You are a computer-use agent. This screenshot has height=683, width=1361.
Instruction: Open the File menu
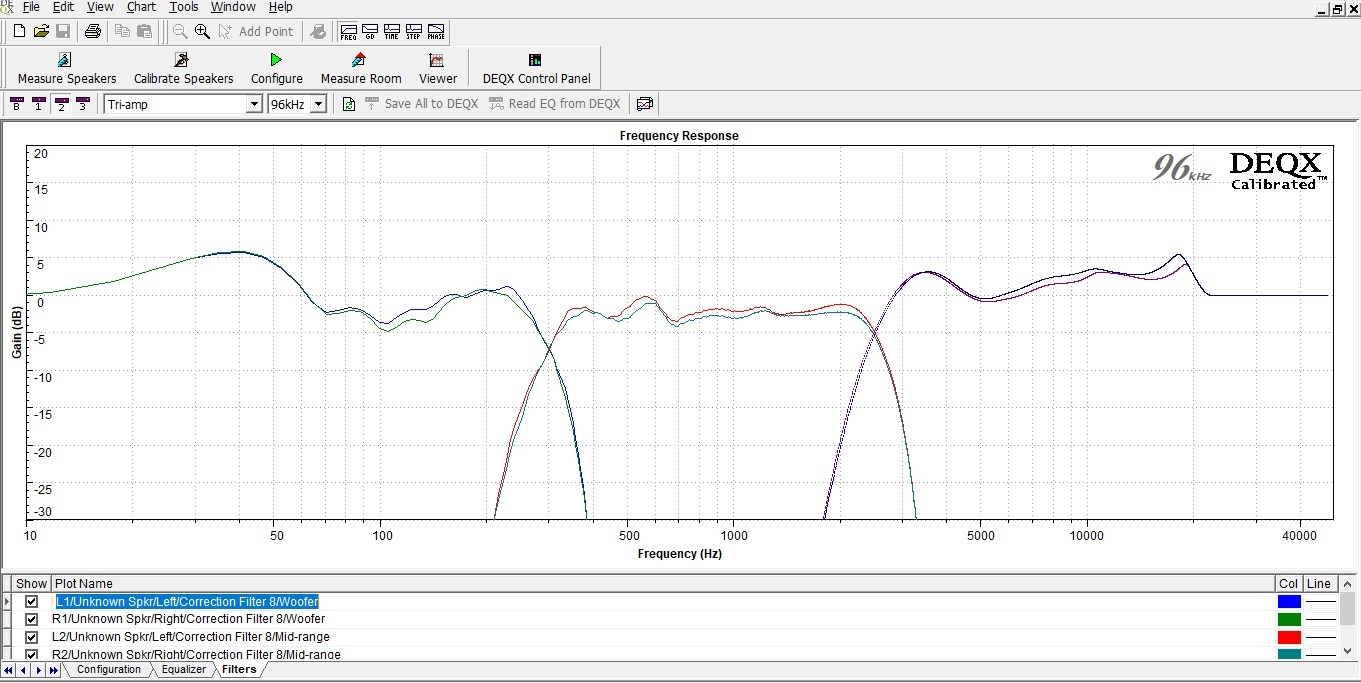click(31, 7)
